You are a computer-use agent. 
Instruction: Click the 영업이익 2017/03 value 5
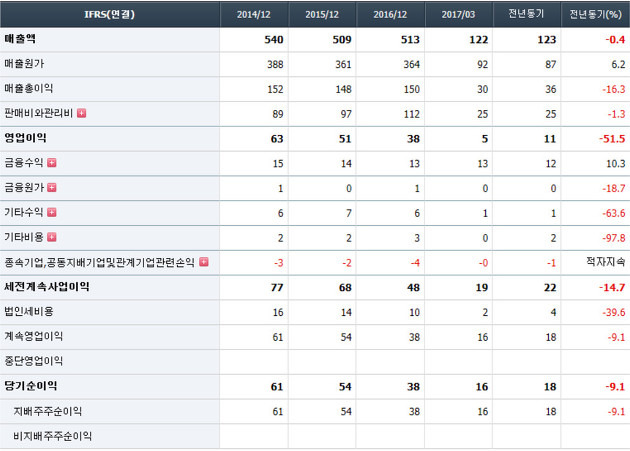click(485, 139)
